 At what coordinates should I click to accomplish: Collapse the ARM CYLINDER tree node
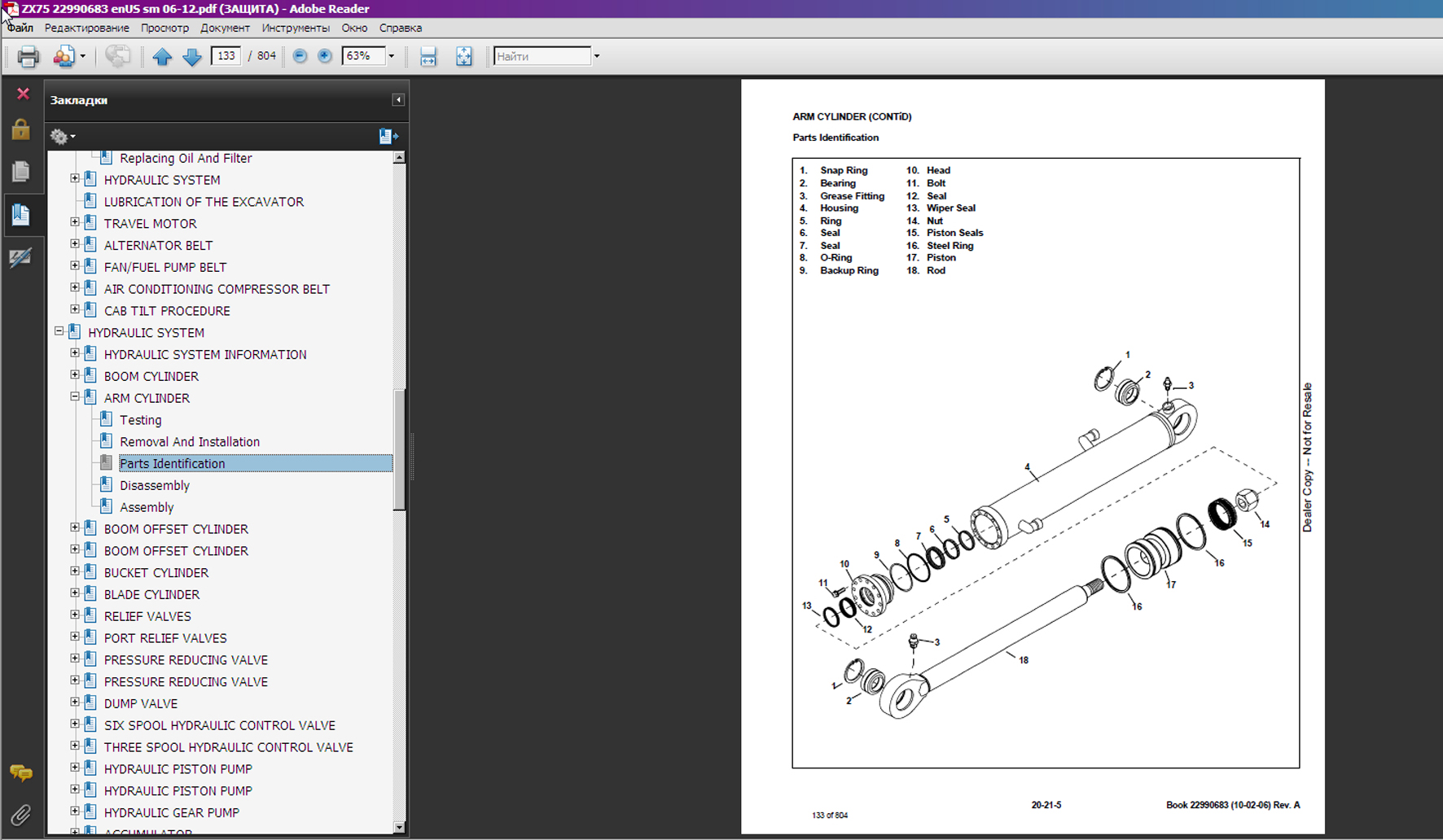(x=75, y=397)
